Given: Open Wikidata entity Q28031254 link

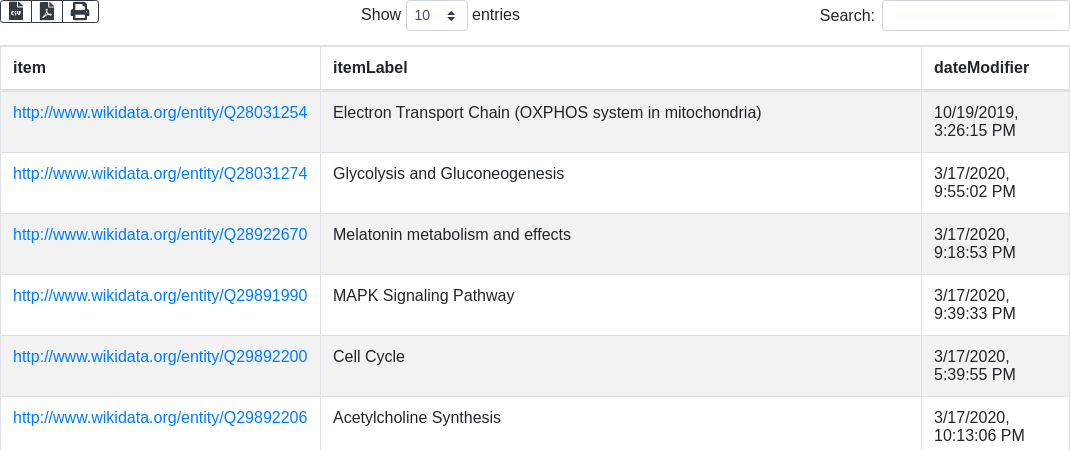Looking at the screenshot, I should tap(160, 113).
